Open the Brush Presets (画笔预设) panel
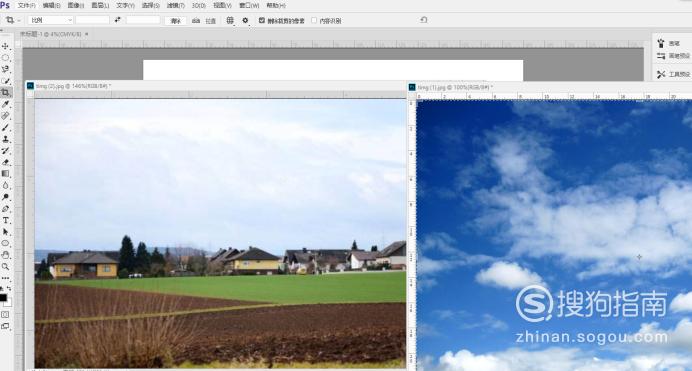692x371 pixels. click(673, 56)
